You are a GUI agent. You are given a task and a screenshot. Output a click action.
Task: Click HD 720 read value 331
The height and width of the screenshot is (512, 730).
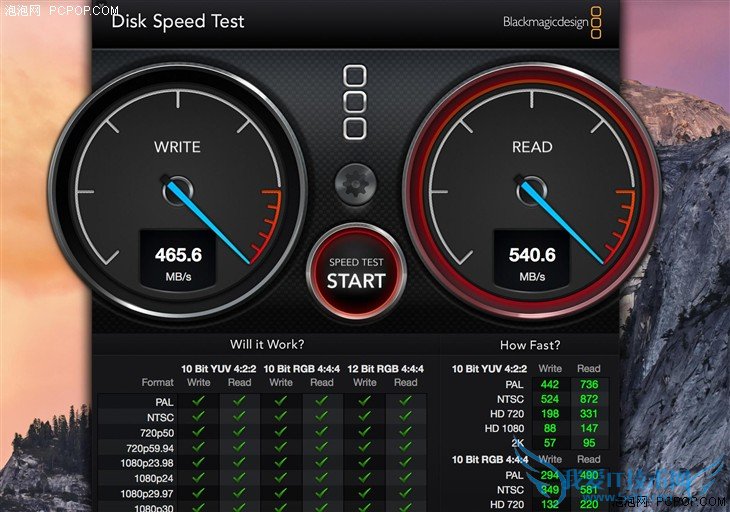pyautogui.click(x=589, y=414)
